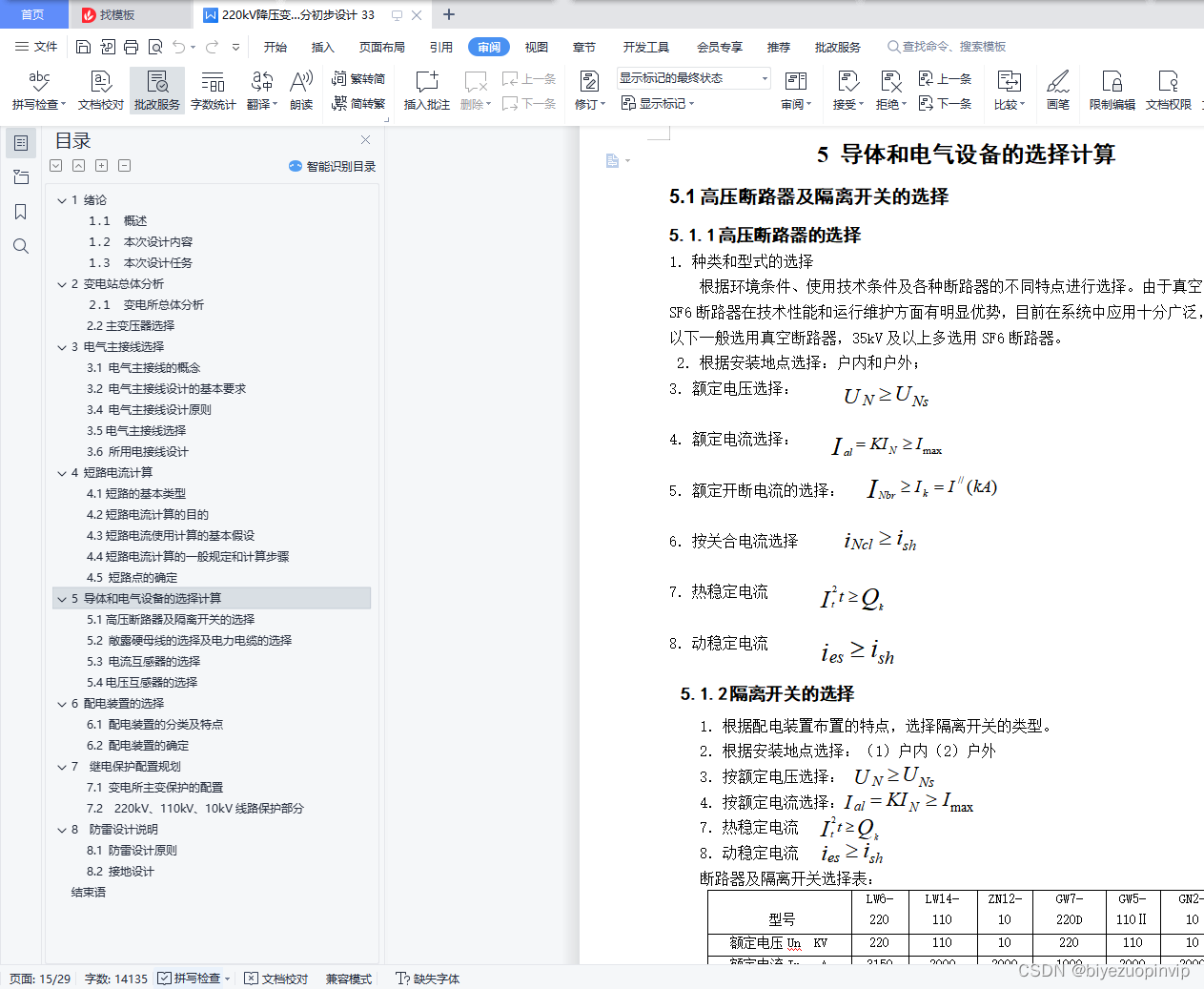Print the document from the quick toolbar
Viewport: 1204px width, 989px height.
coord(132,47)
